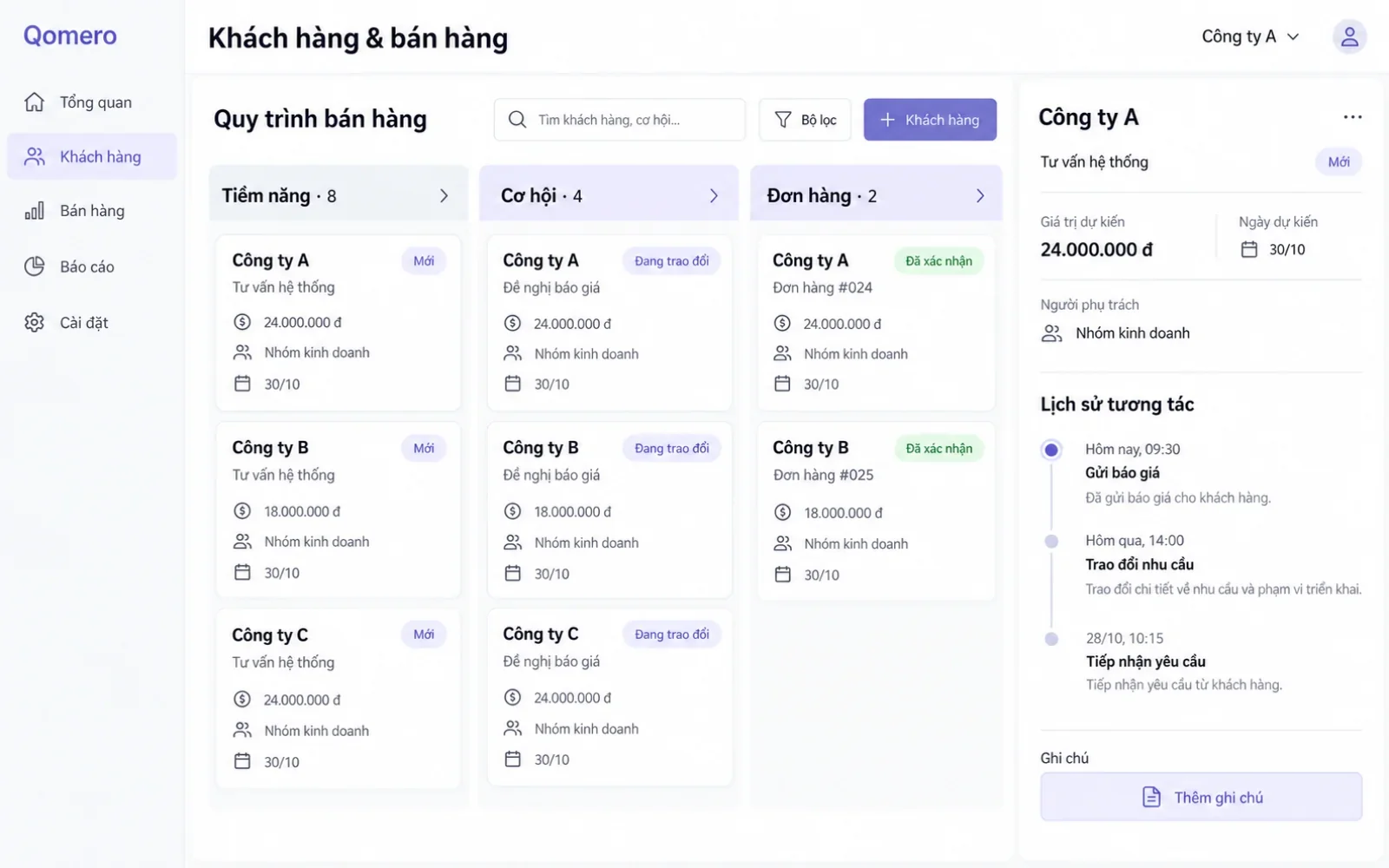Click the home icon next to Tổng quan
The image size is (1389, 868).
[x=34, y=102]
